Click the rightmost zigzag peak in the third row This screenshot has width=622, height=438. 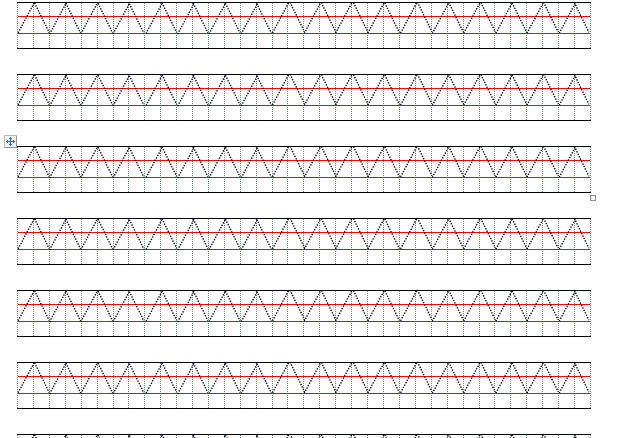click(x=575, y=148)
